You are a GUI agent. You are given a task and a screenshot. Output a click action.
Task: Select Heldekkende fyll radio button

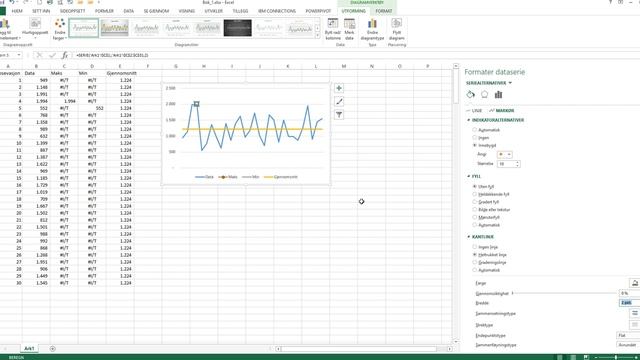(x=474, y=194)
